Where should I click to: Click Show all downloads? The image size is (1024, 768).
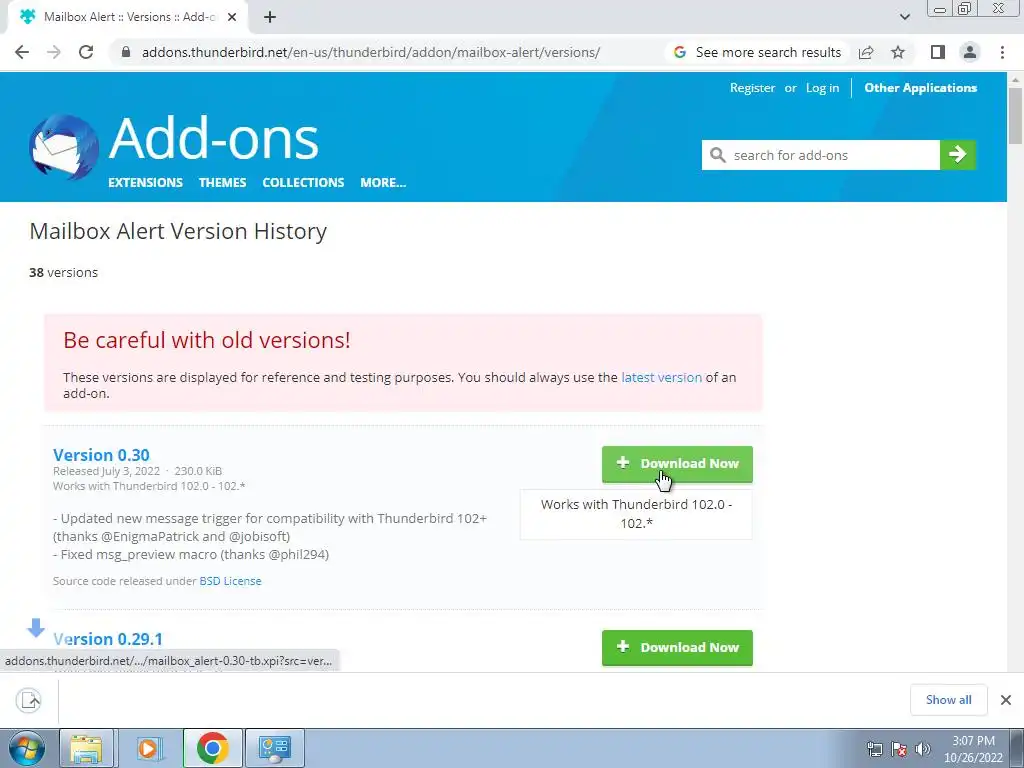coord(948,699)
